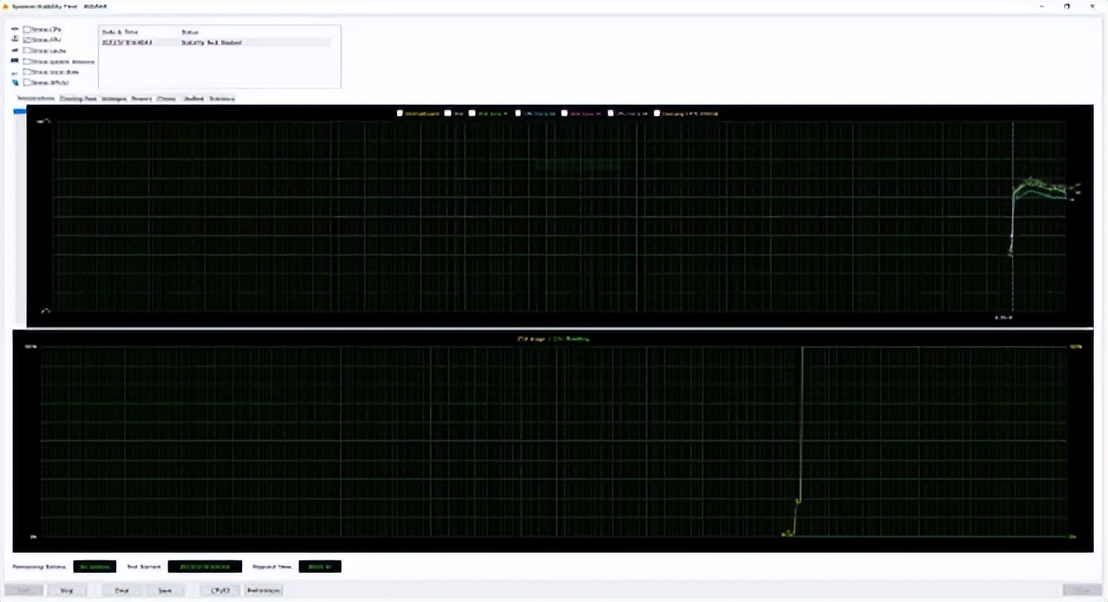The width and height of the screenshot is (1108, 602).
Task: Open the Cooling Fans tab
Action: 78,99
